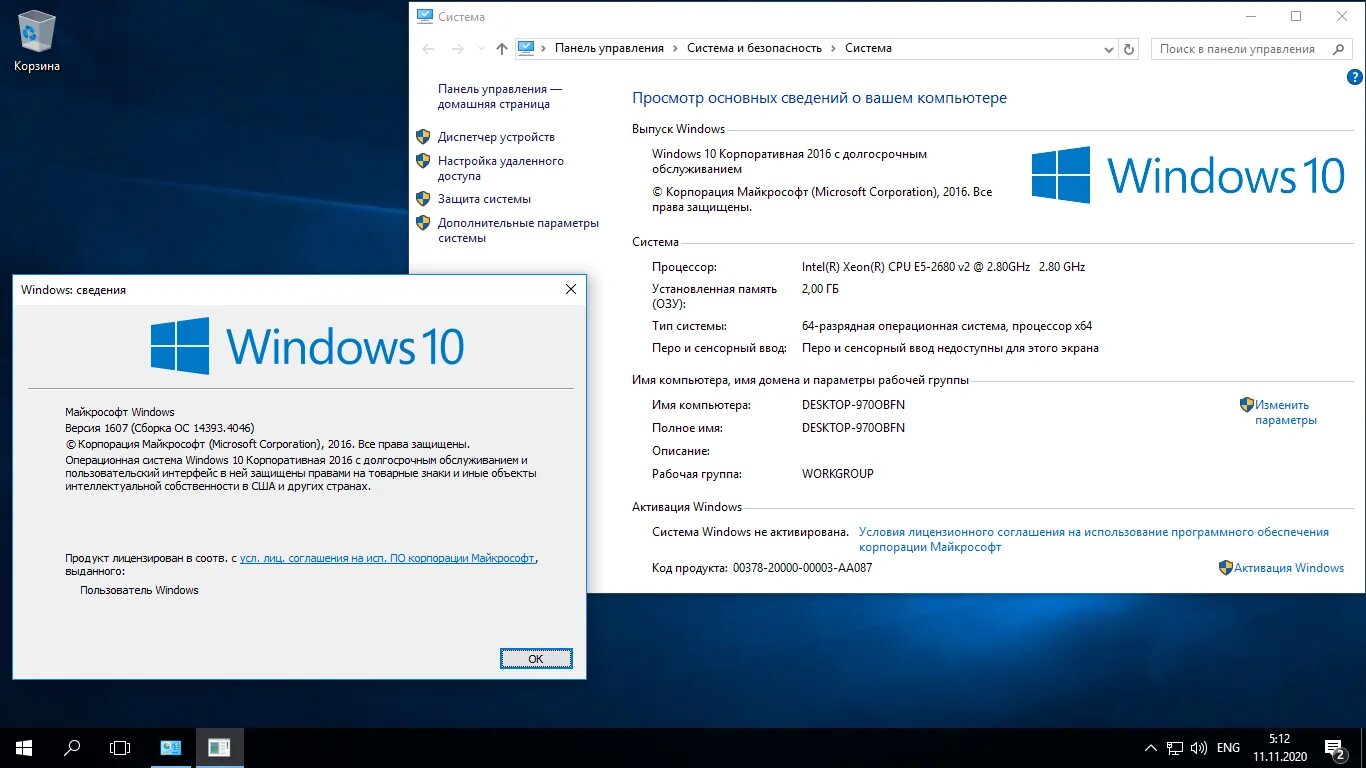This screenshot has width=1366, height=768.
Task: Minimize the Система window
Action: (x=1250, y=16)
